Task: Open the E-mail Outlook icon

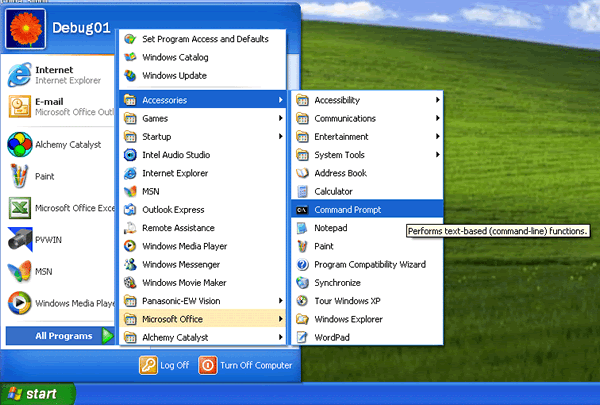Action: pyautogui.click(x=20, y=106)
